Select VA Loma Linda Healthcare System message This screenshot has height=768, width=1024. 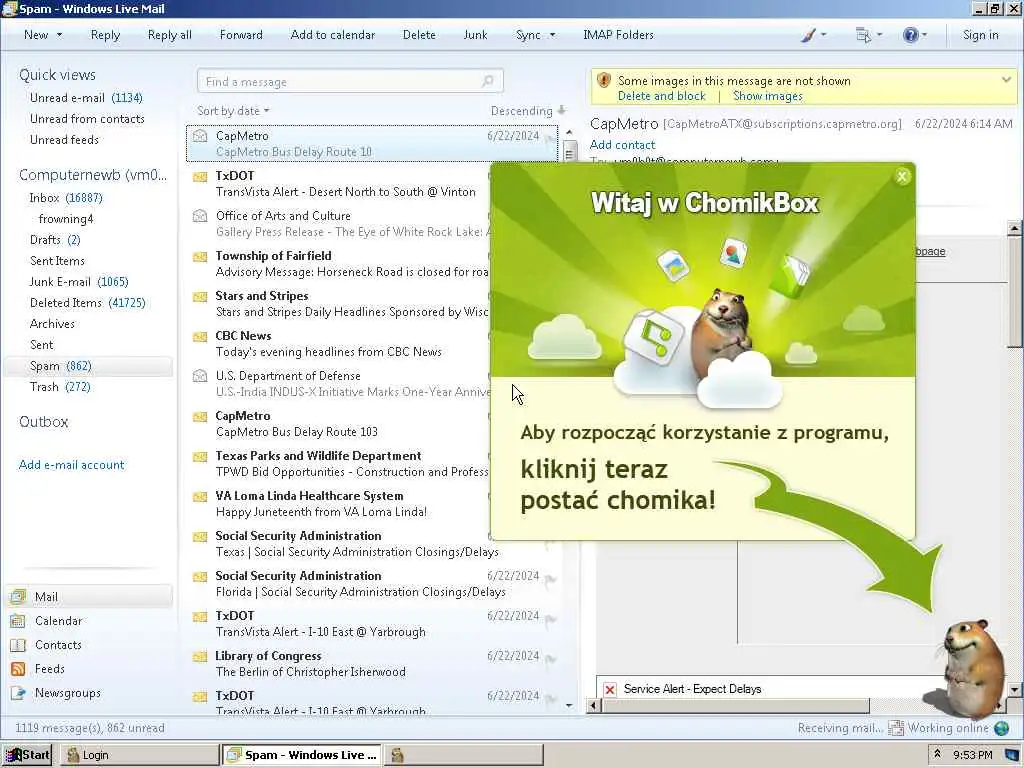340,504
